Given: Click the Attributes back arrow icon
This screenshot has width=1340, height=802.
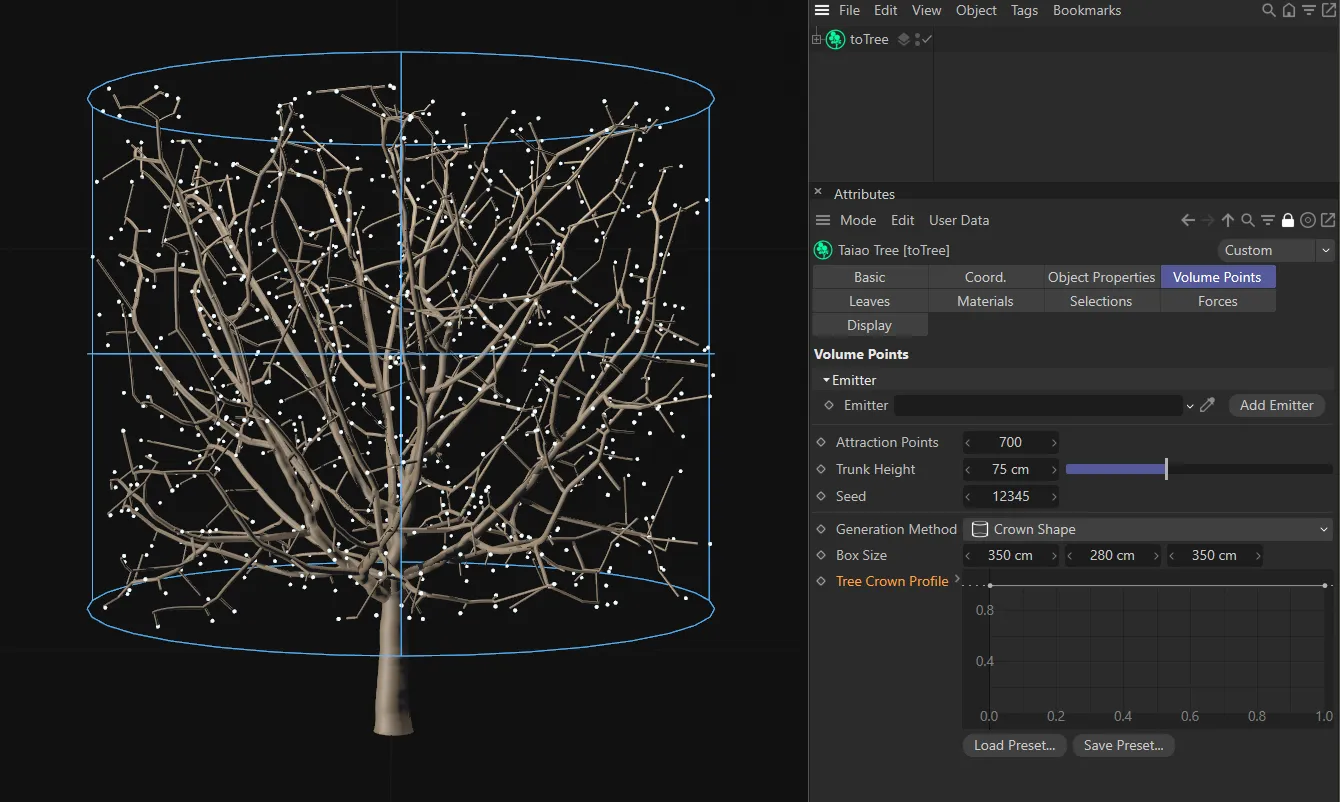Looking at the screenshot, I should point(1188,220).
